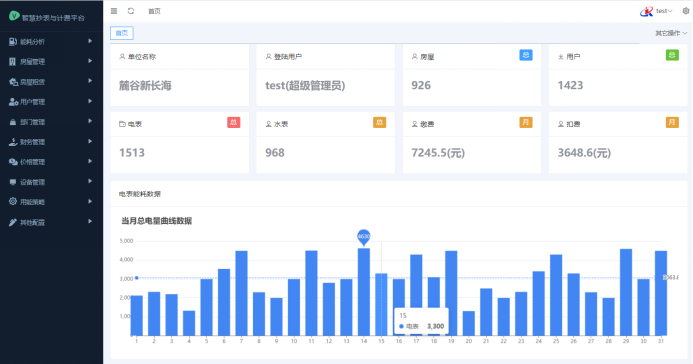Click the 968 water meter count
693x364 pixels.
(x=275, y=153)
